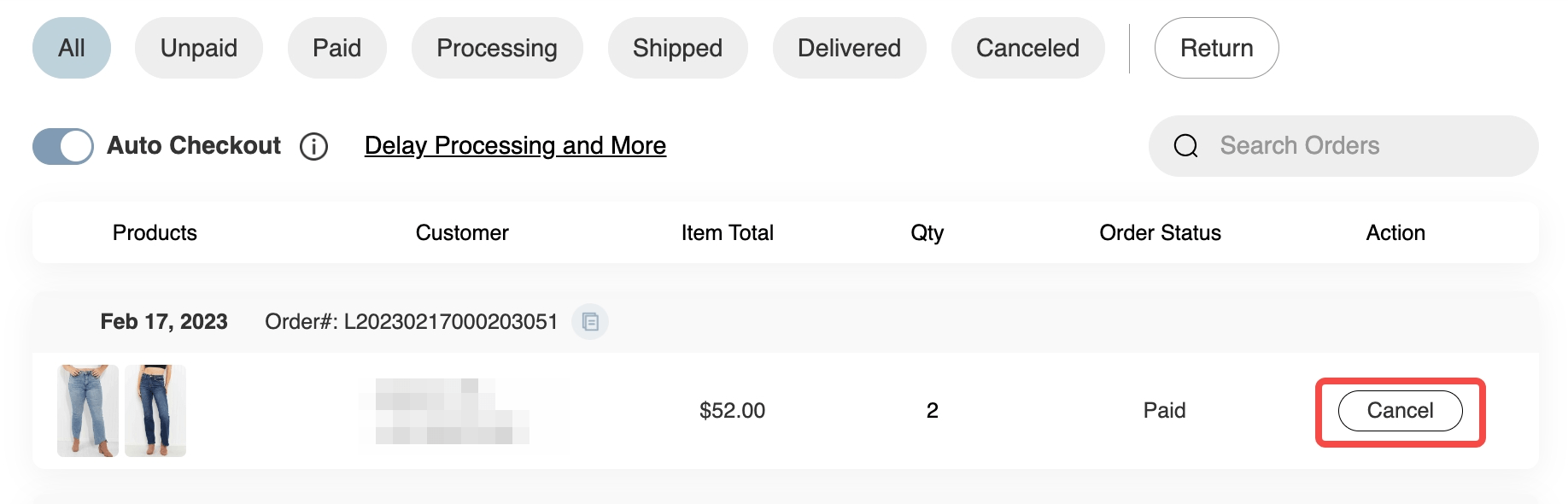The width and height of the screenshot is (1568, 504).
Task: Open the Return section
Action: point(1216,48)
